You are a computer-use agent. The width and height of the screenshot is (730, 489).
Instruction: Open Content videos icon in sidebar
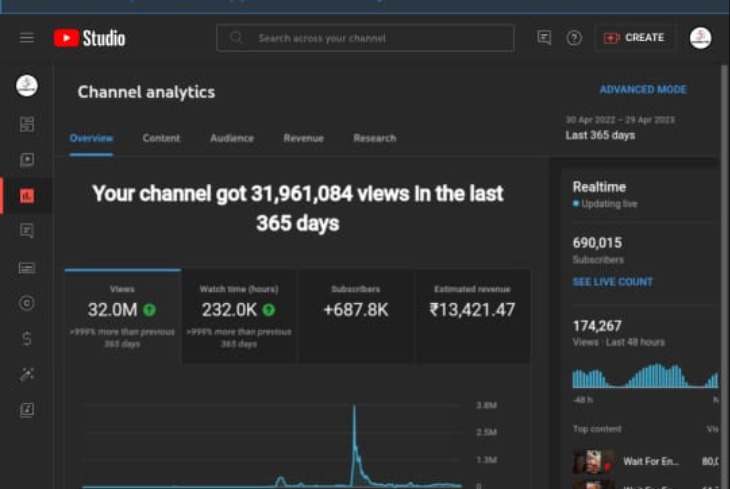[x=27, y=160]
